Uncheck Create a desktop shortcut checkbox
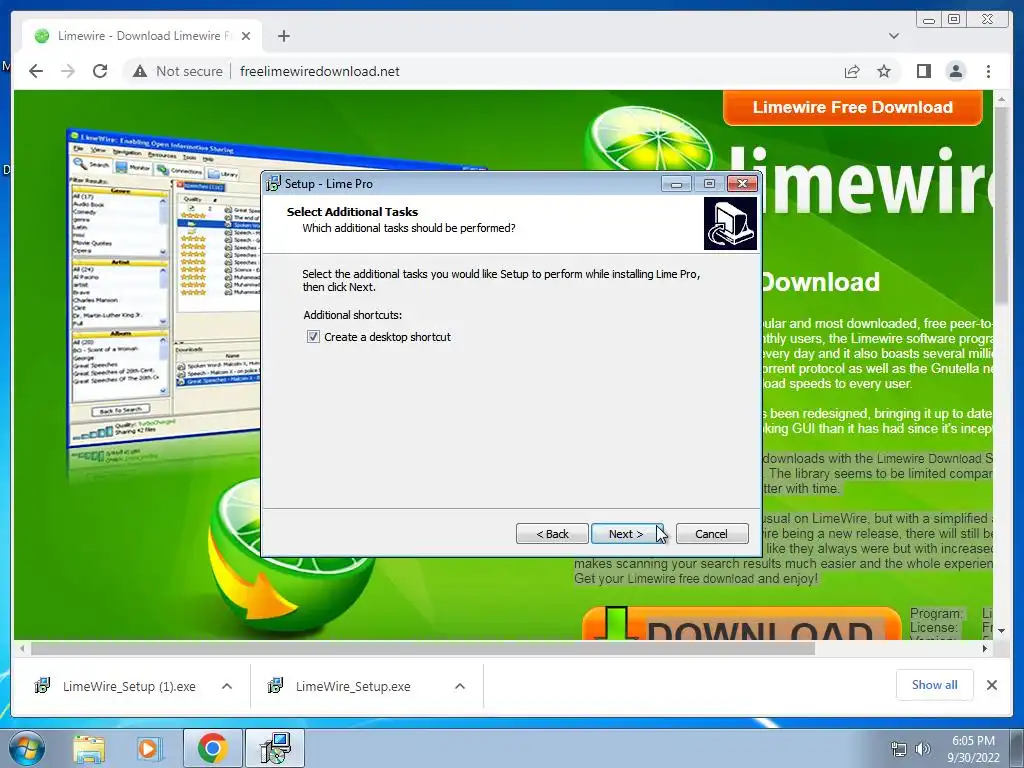The width and height of the screenshot is (1024, 768). [313, 337]
